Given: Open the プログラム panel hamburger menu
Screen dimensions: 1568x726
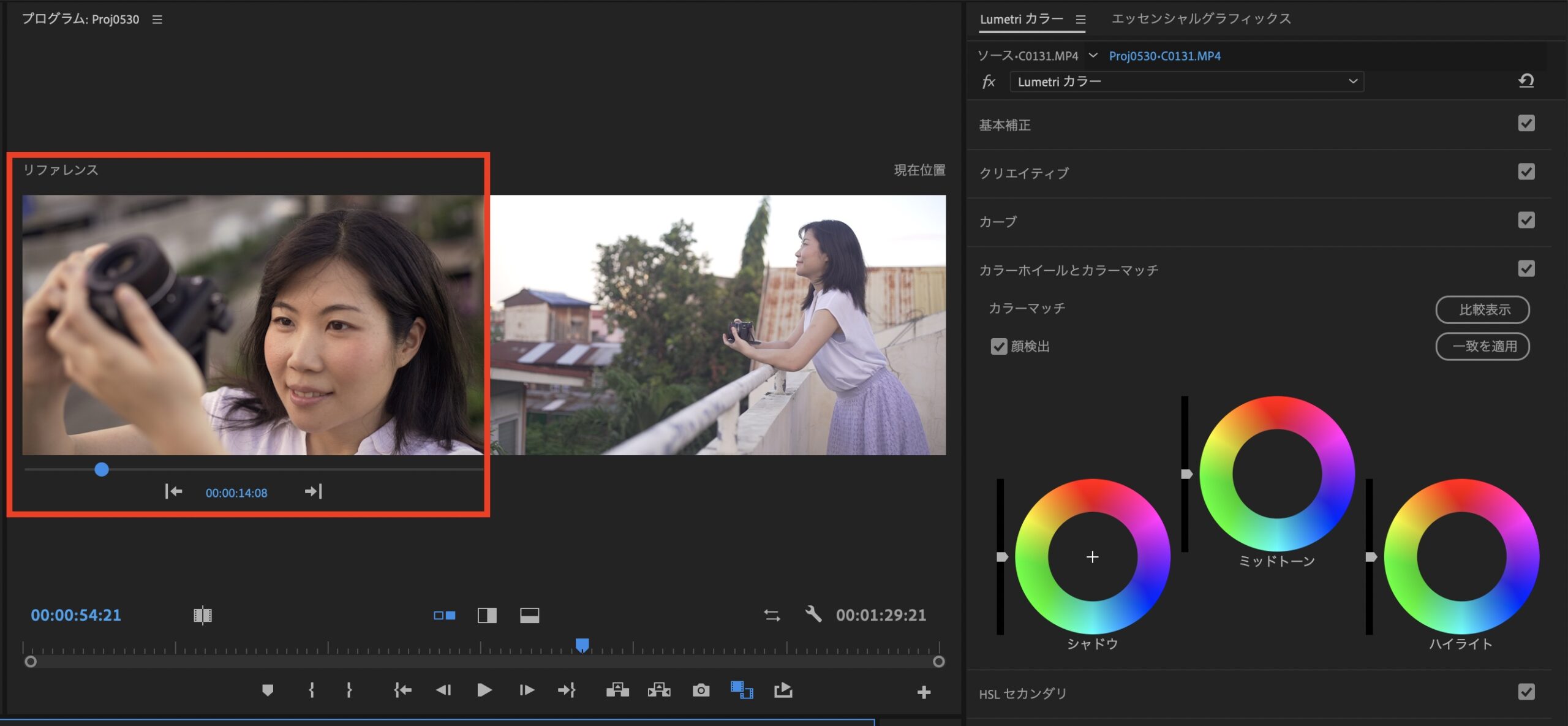Looking at the screenshot, I should point(157,20).
